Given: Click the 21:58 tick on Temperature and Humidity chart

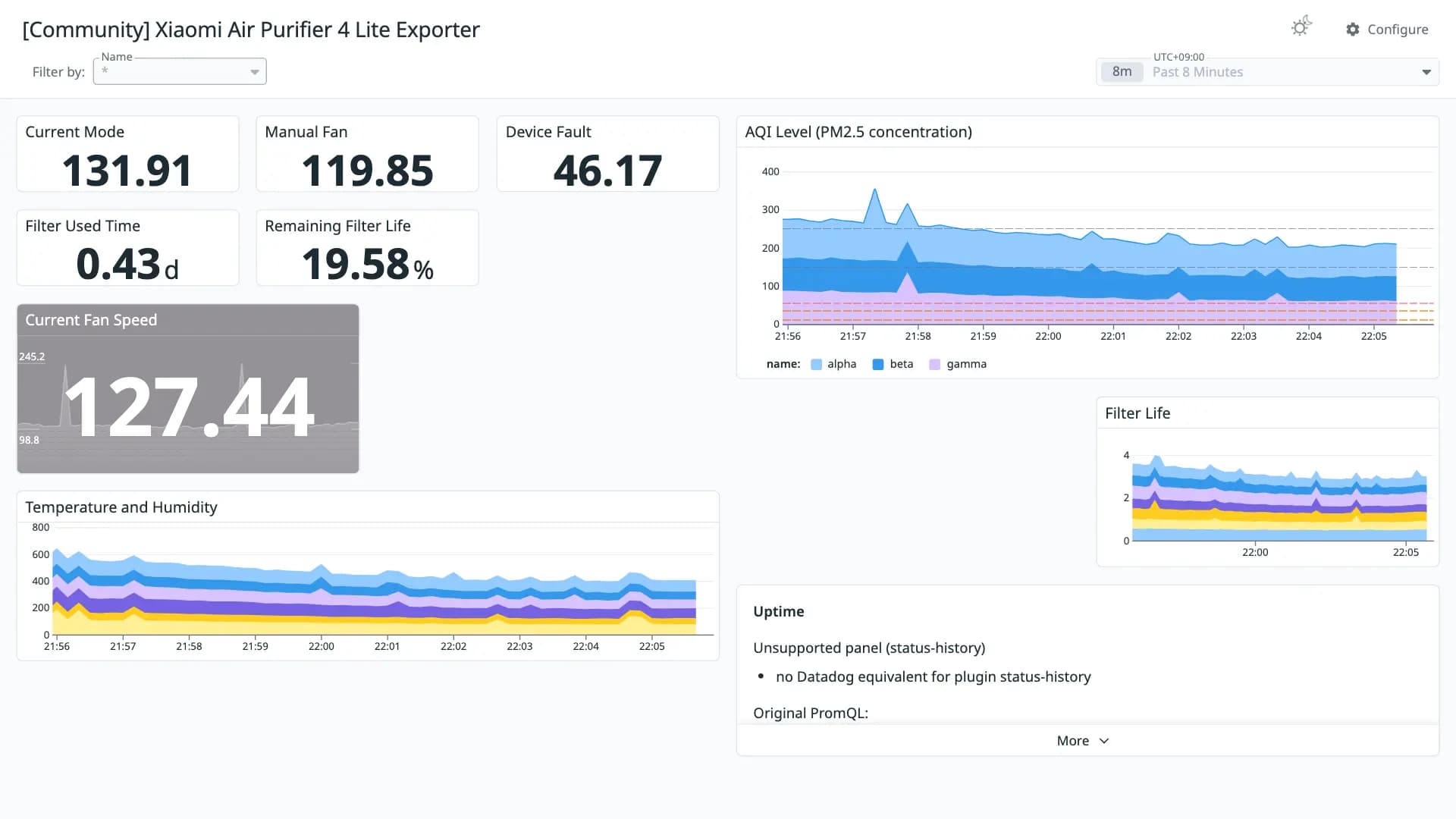Looking at the screenshot, I should coord(189,646).
